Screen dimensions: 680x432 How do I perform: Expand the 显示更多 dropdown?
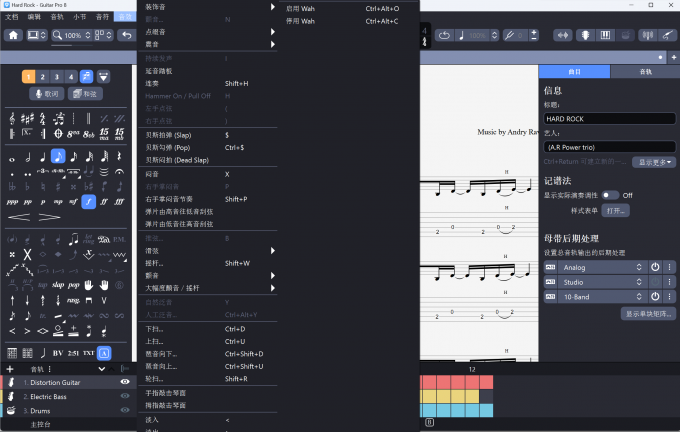tap(651, 162)
